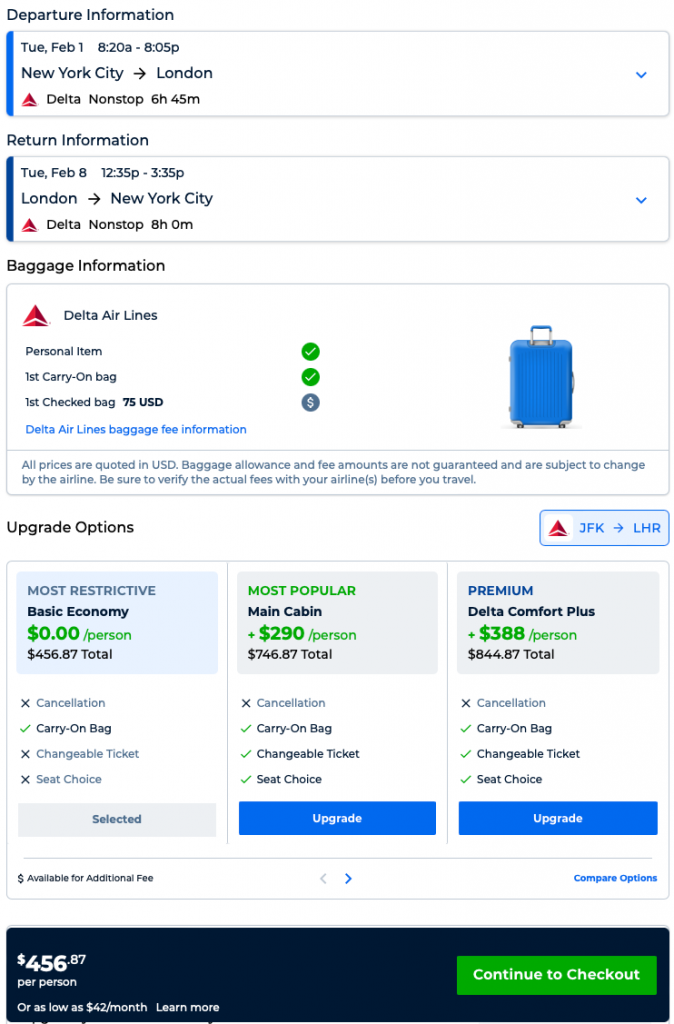674x1024 pixels.
Task: Go to previous upgrade options page arrow
Action: click(x=323, y=879)
